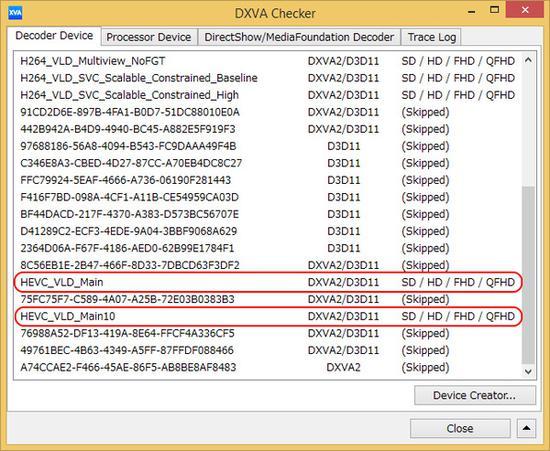Select the HEVC_VLD_Main decoder row

click(x=268, y=282)
